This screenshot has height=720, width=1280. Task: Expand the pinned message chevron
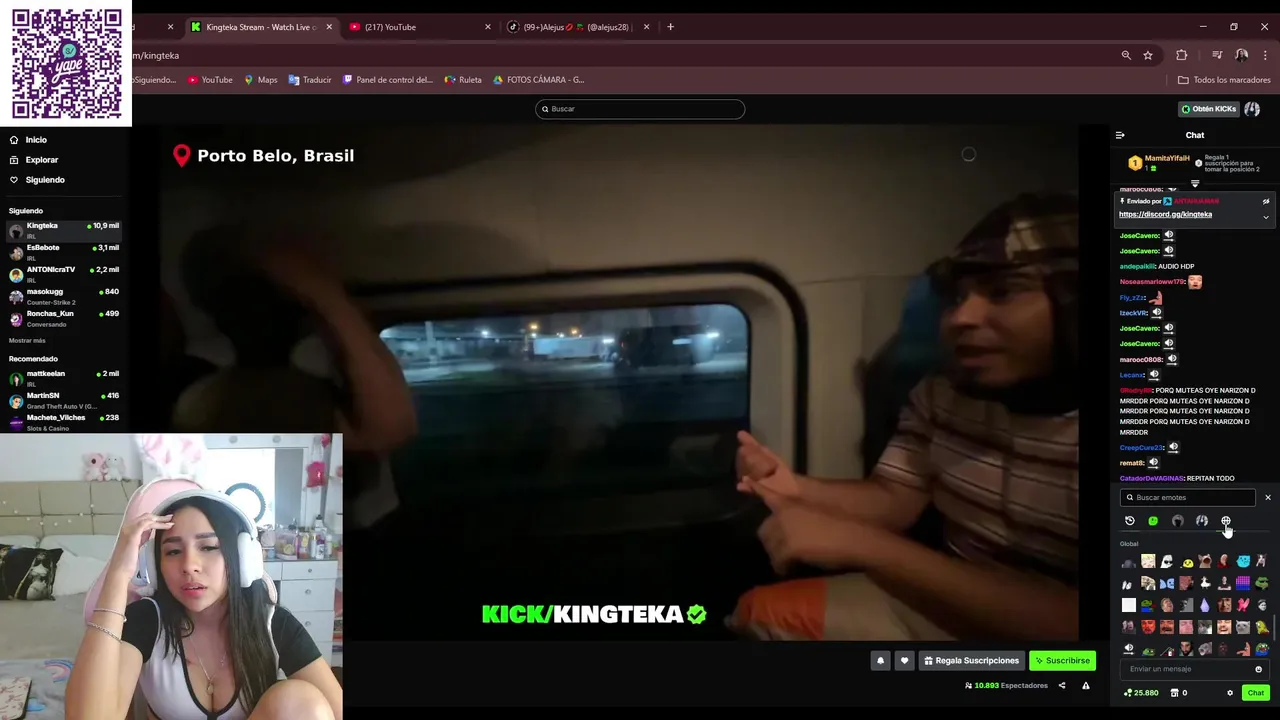(x=1265, y=217)
